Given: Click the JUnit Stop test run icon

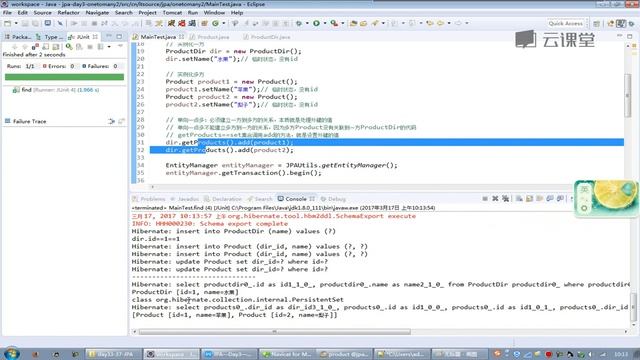Looking at the screenshot, I should 90,47.
